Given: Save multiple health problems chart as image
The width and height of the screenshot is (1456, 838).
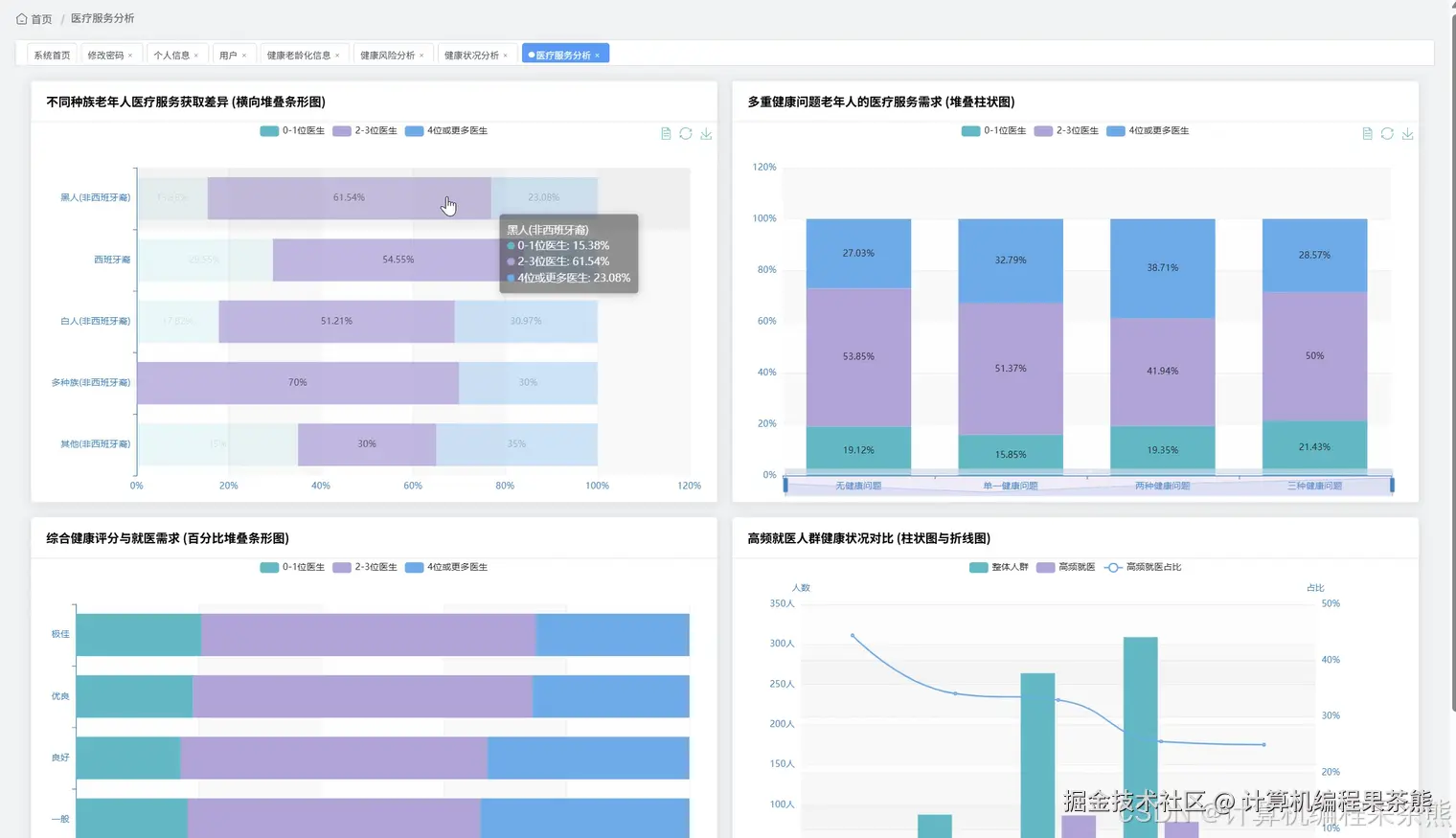Looking at the screenshot, I should (x=1407, y=134).
